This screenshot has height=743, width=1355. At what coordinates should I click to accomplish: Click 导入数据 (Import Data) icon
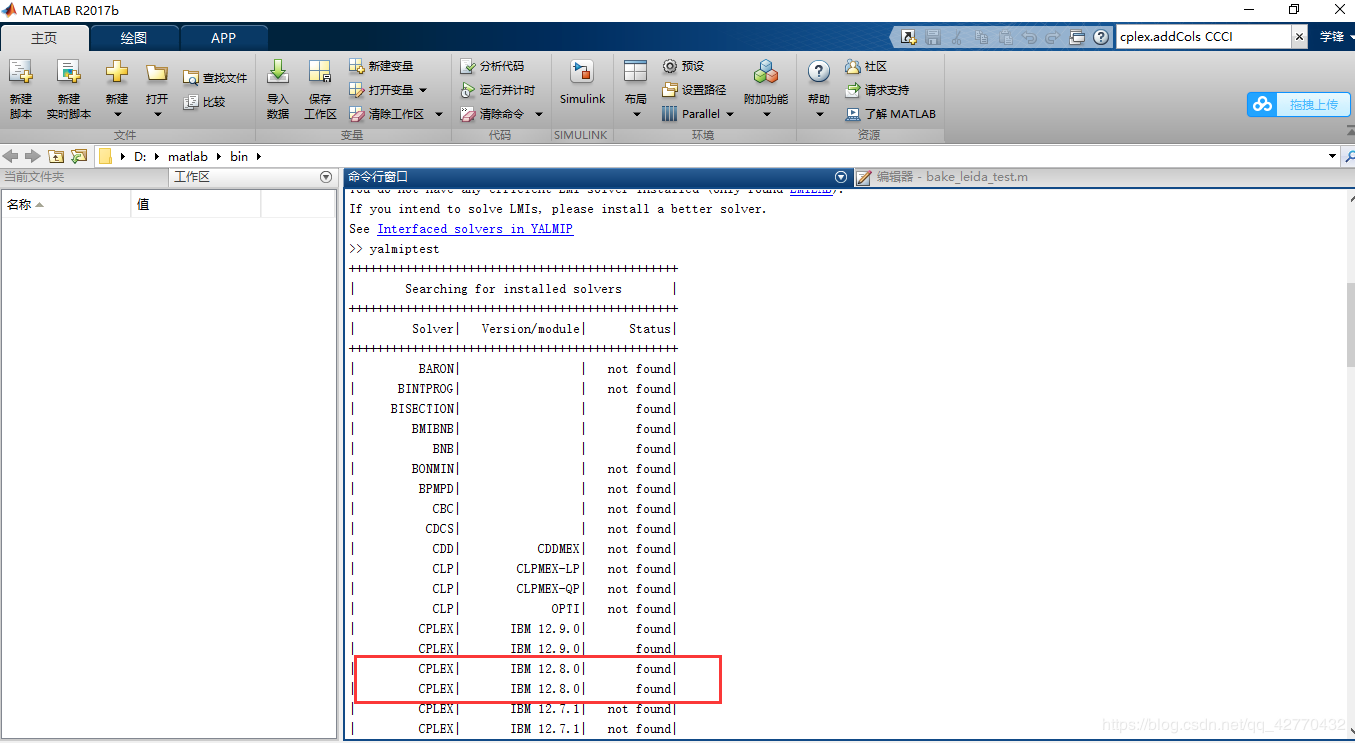tap(278, 72)
